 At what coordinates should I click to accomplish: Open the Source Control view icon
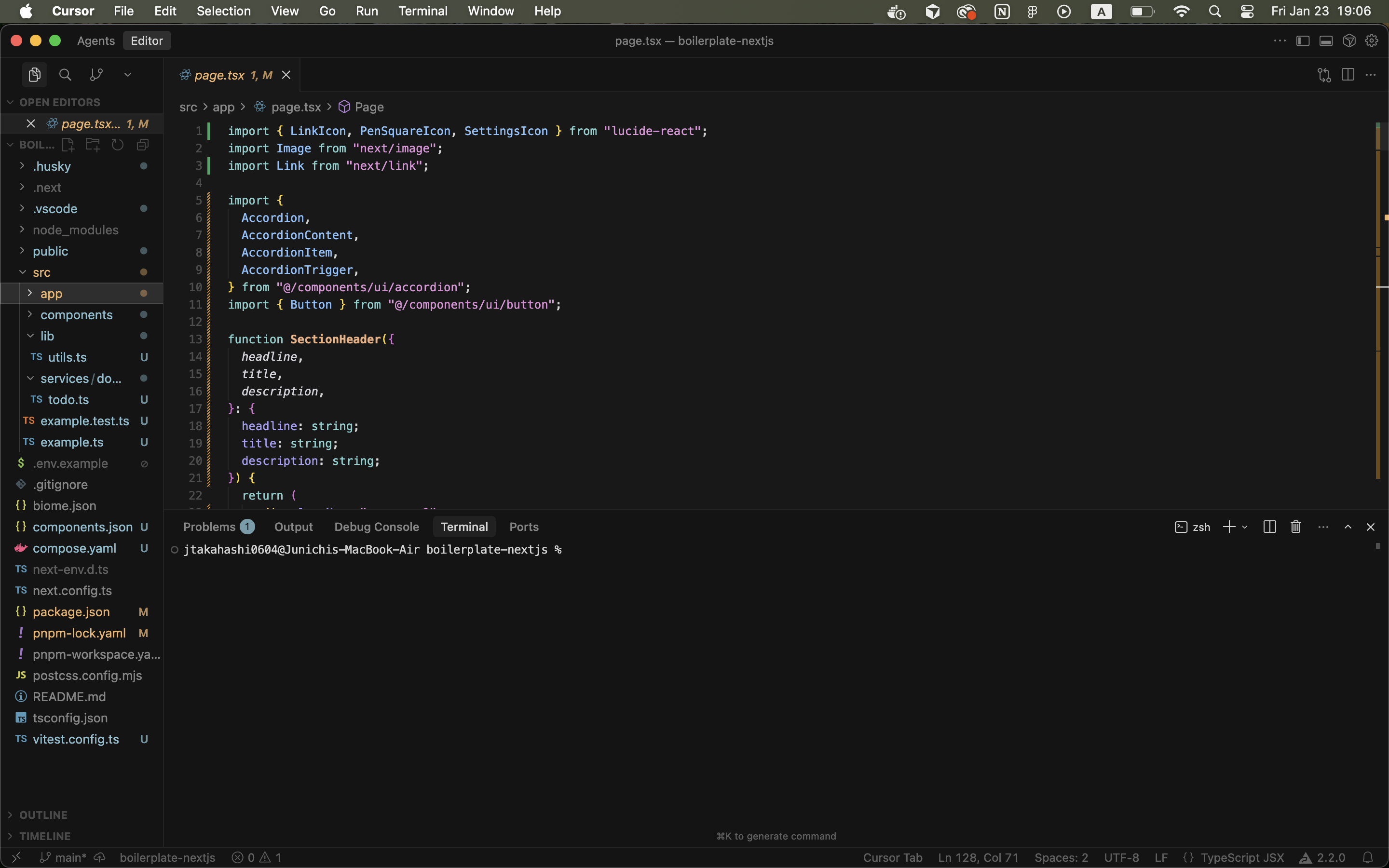coord(96,75)
